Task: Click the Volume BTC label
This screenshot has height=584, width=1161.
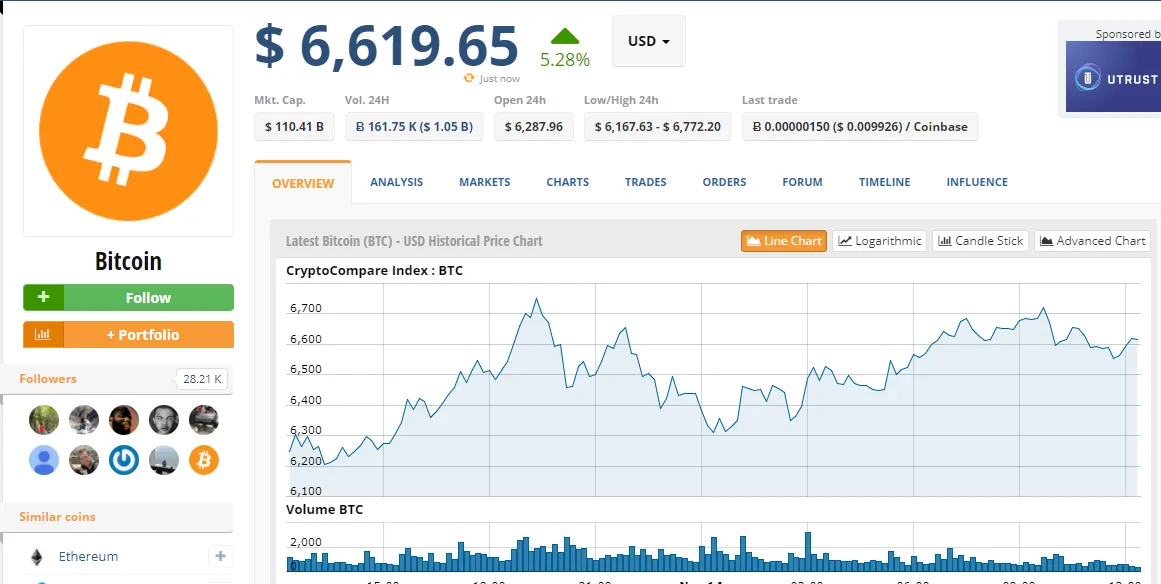Action: [x=324, y=509]
